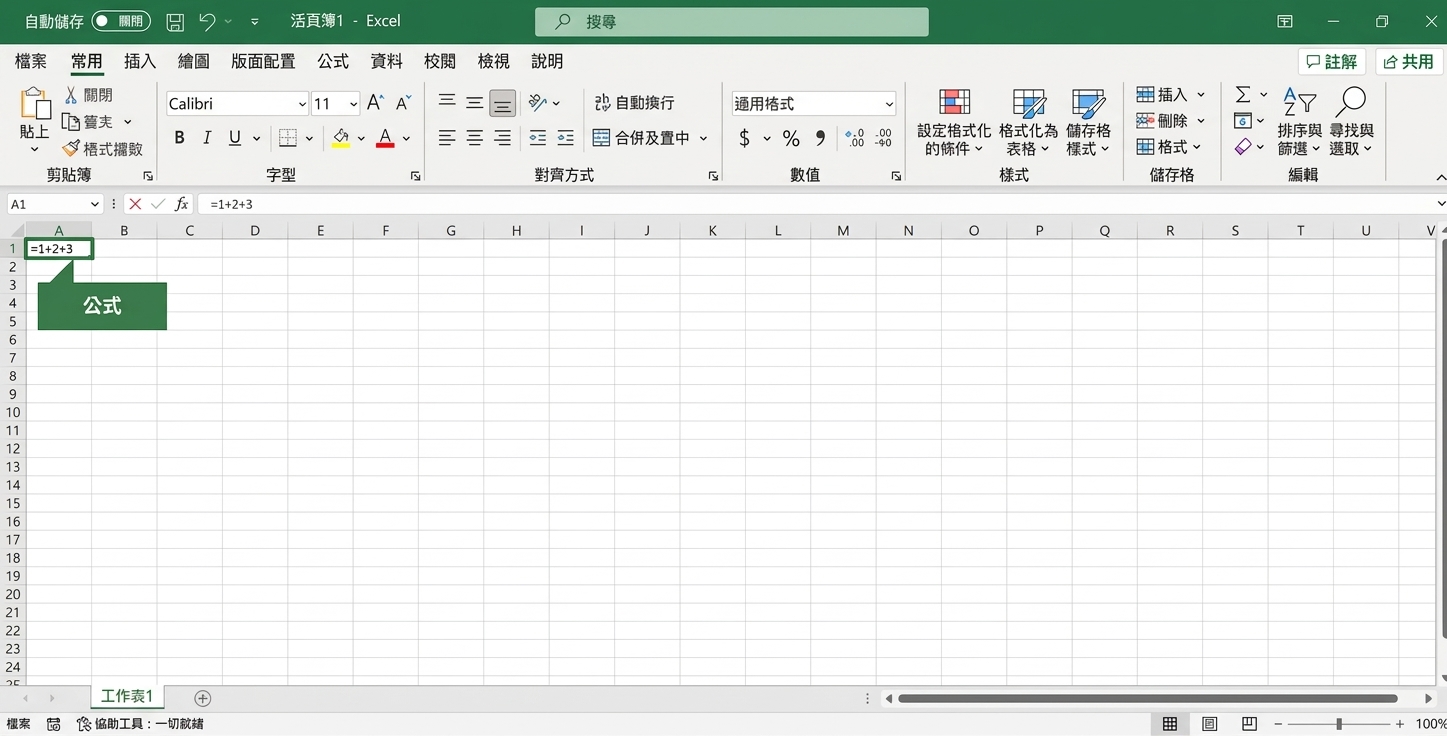Open the 檔案 (File) tab

coord(31,61)
